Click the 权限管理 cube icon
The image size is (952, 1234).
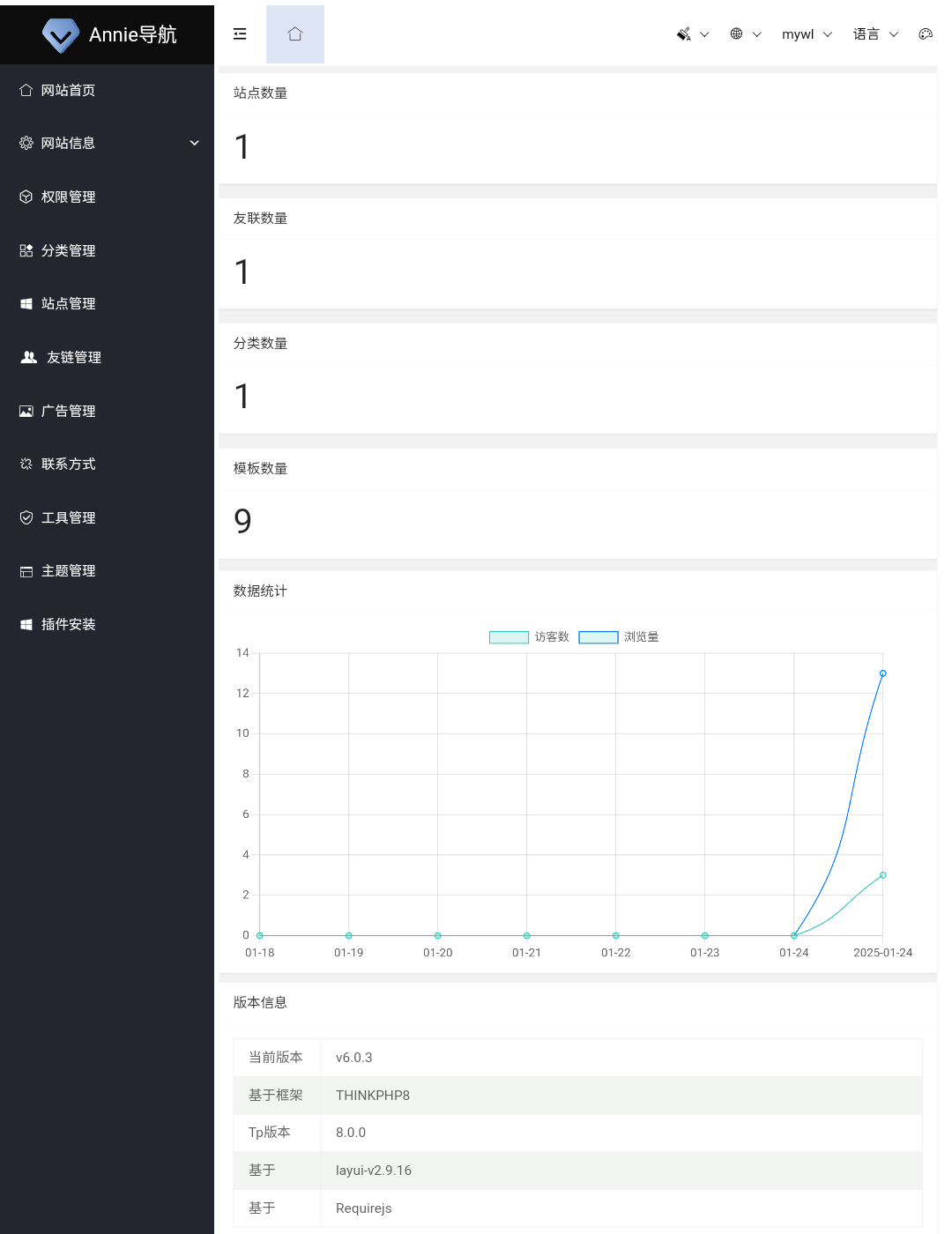(x=26, y=197)
